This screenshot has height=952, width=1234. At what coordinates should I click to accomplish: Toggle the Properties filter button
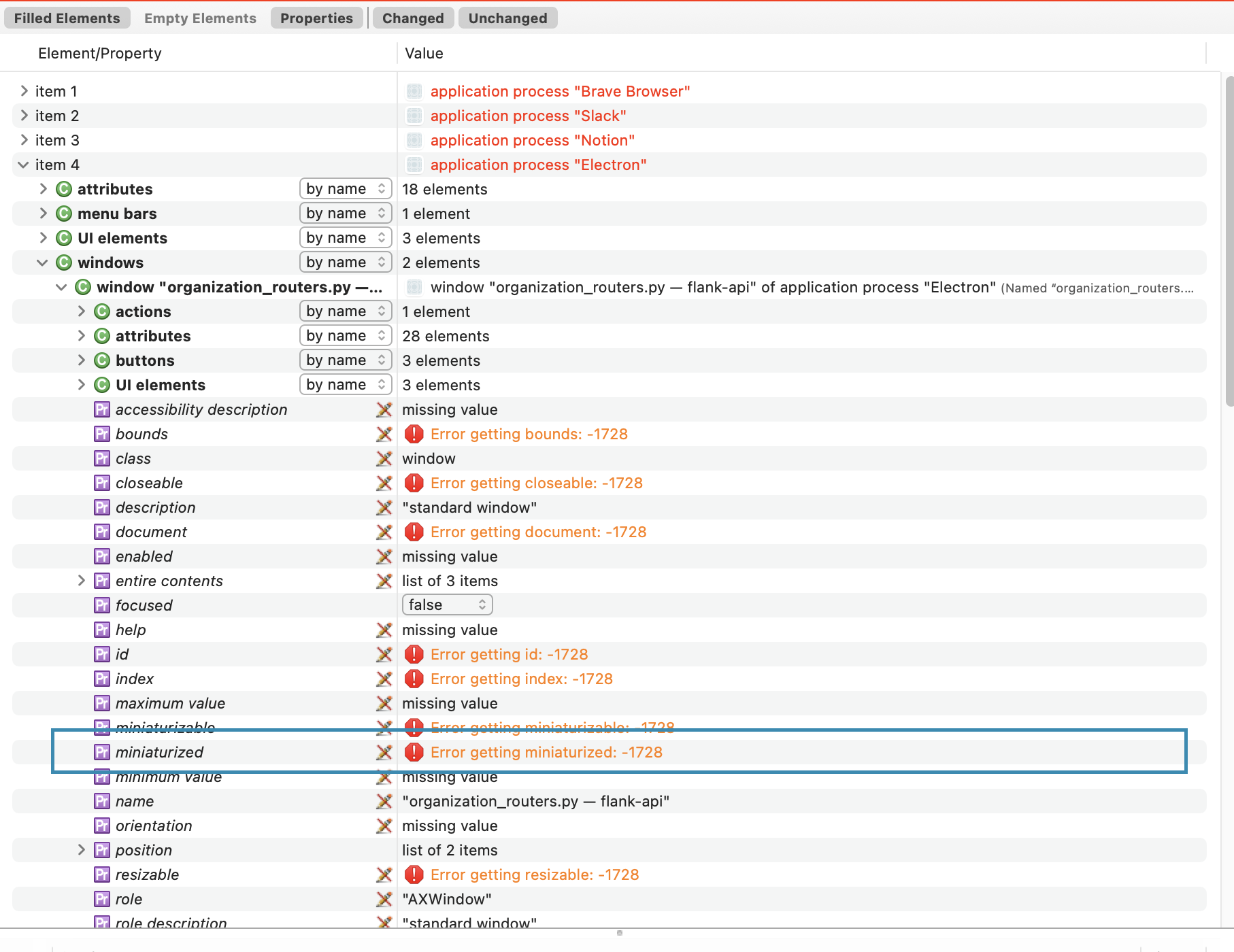[316, 18]
